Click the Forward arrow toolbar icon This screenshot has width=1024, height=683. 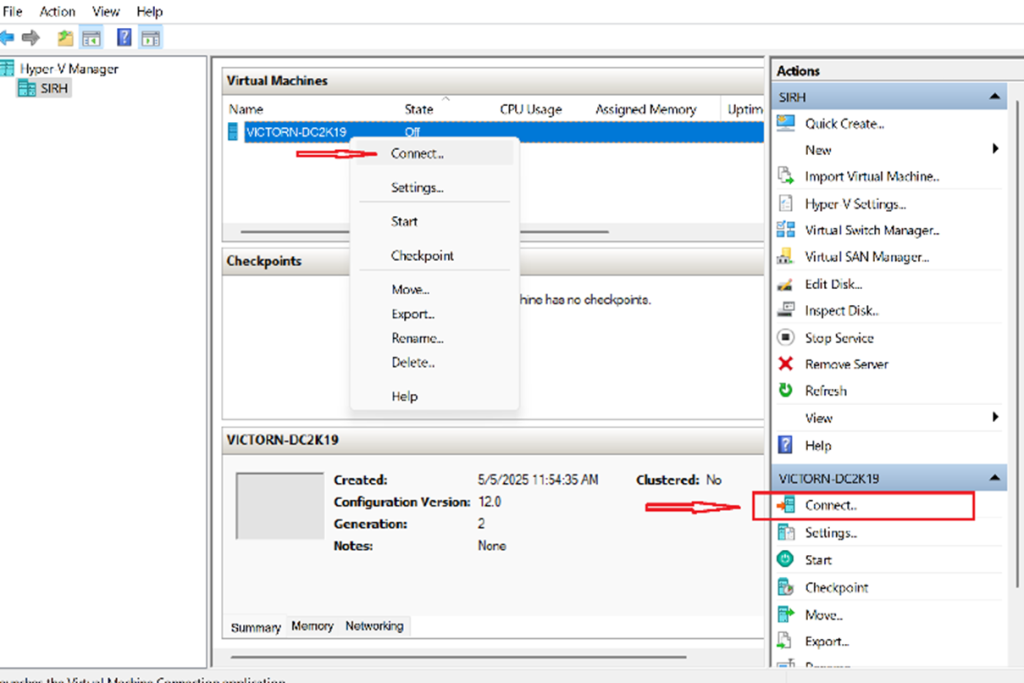30,38
